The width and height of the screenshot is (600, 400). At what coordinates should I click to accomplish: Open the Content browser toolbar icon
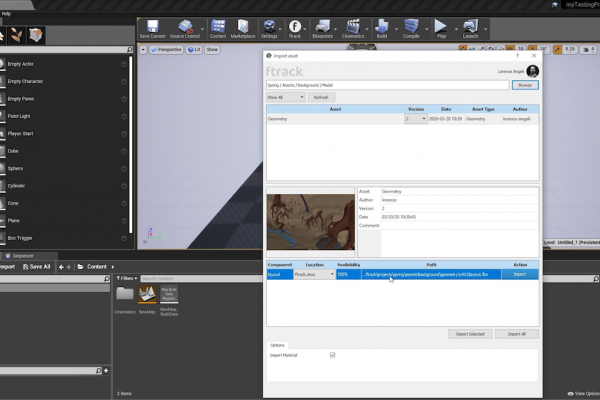point(218,29)
